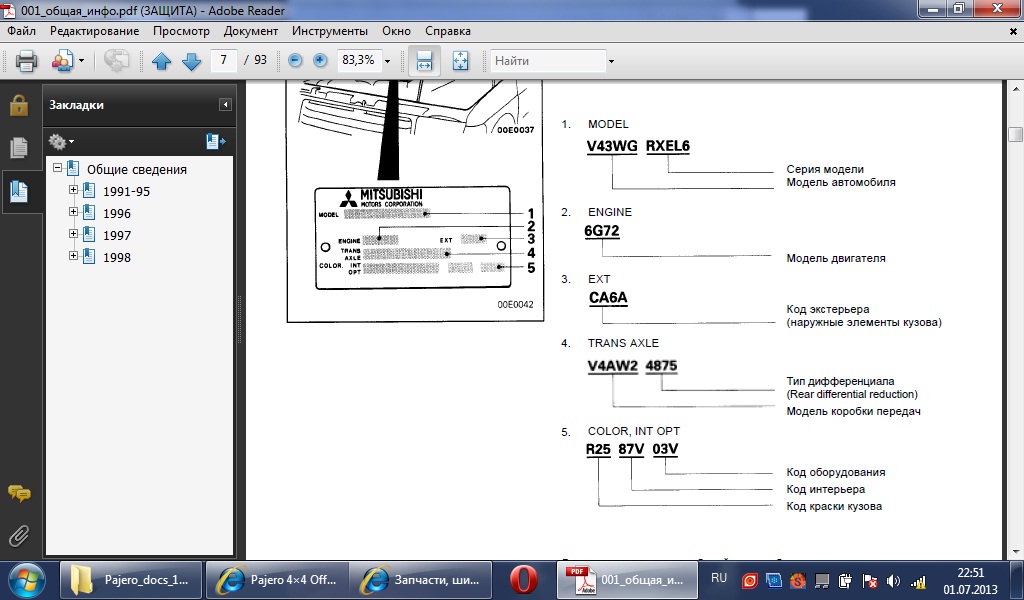Expand the 1991-95 bookmark node
This screenshot has height=600, width=1024.
[x=73, y=190]
